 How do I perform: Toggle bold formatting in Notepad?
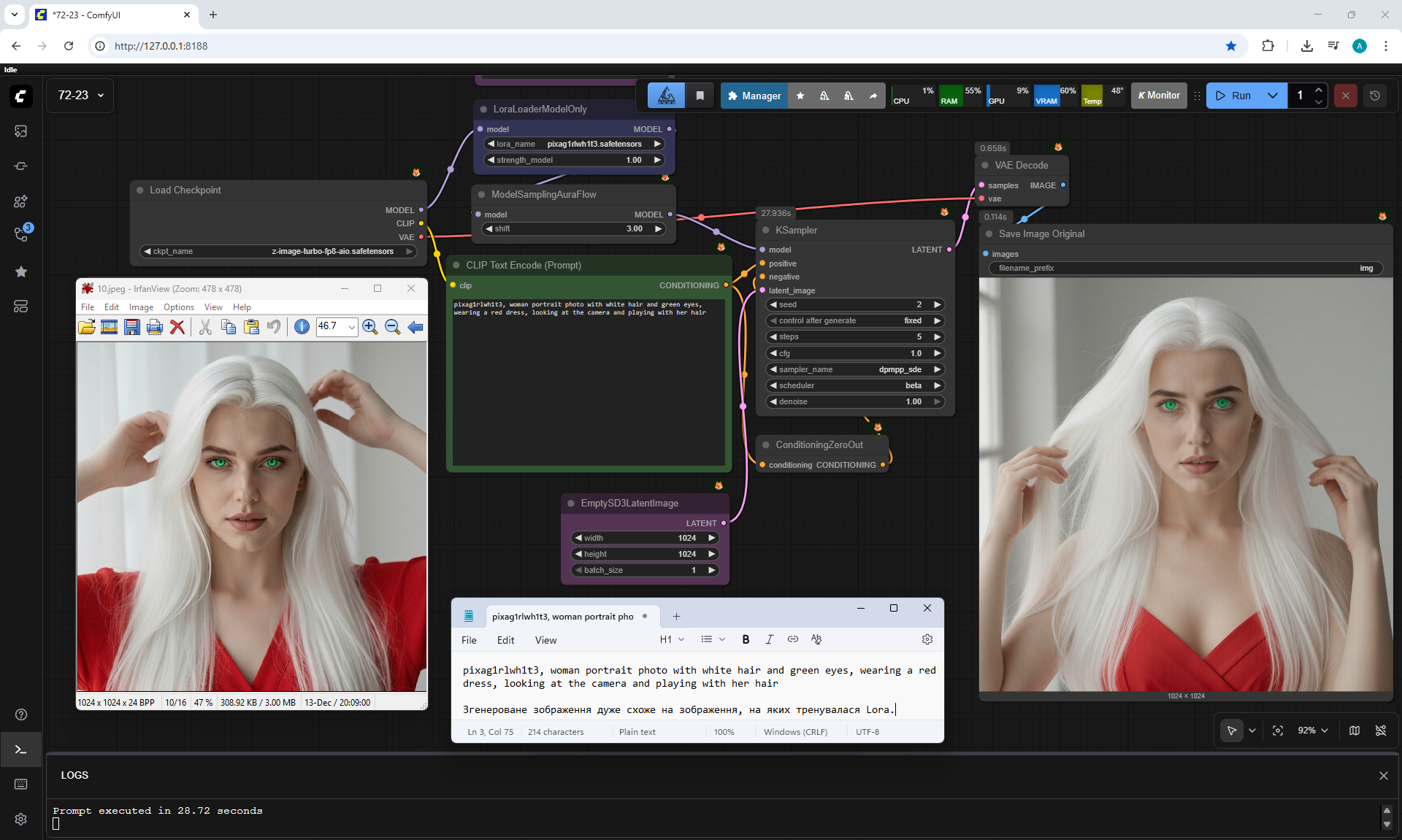tap(746, 639)
